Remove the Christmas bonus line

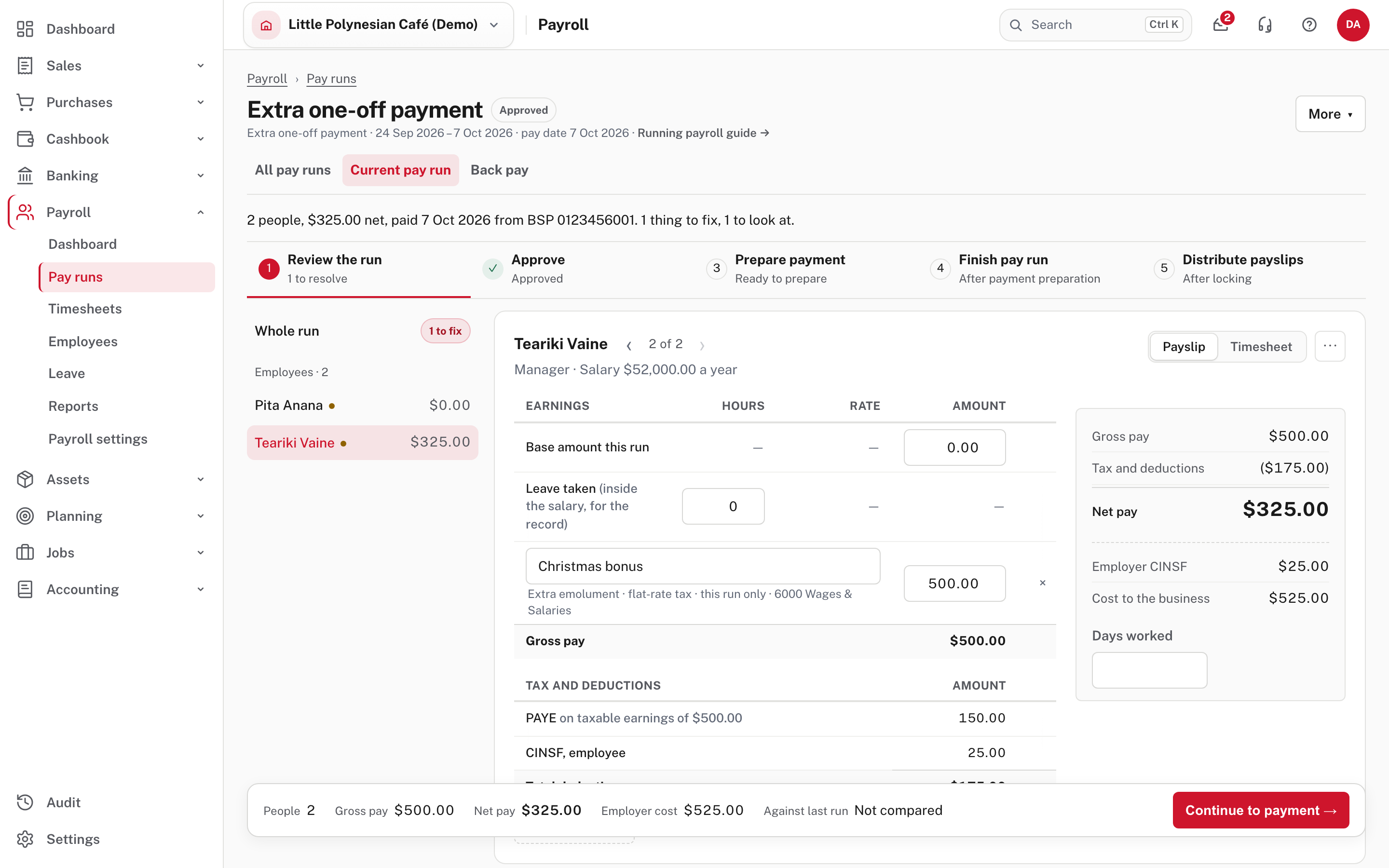[1042, 583]
